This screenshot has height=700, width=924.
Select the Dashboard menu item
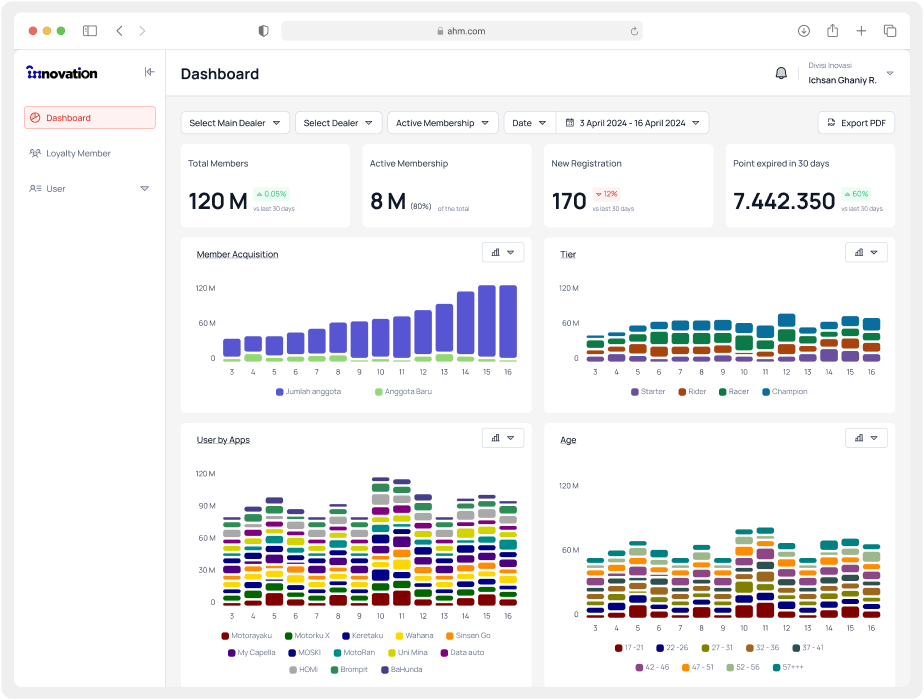pos(90,118)
